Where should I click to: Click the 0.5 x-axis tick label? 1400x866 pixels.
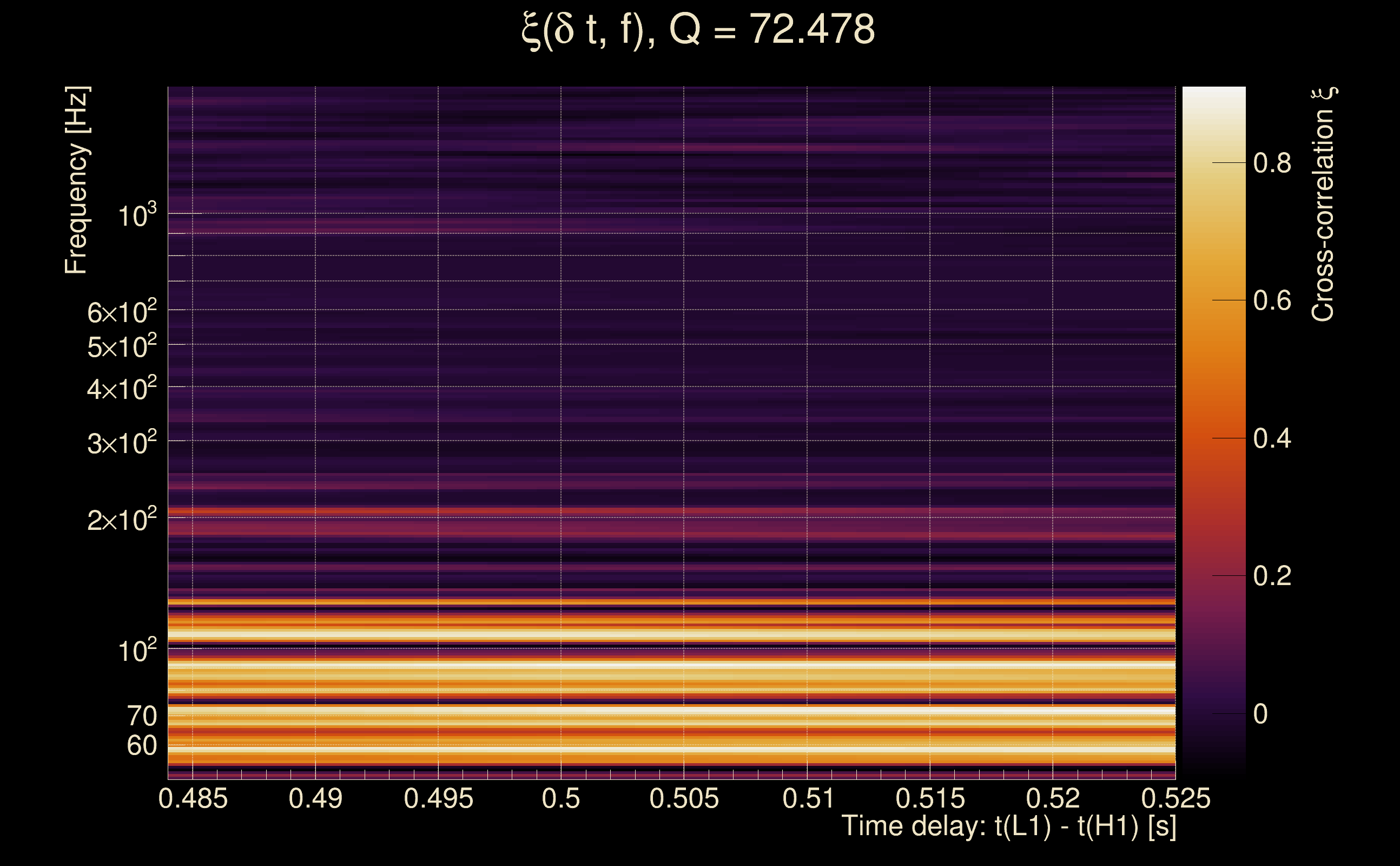pos(561,798)
